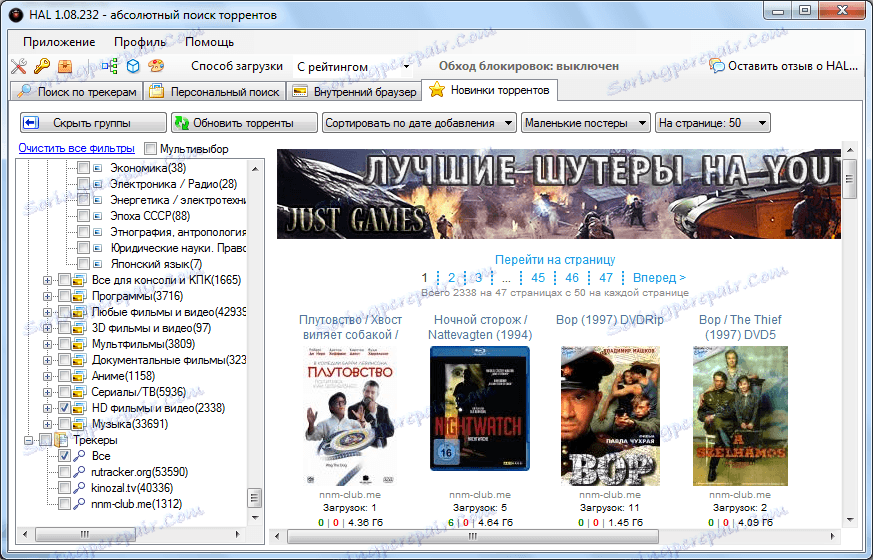Click the Трекеры folder icon
The height and width of the screenshot is (560, 873).
click(61, 440)
